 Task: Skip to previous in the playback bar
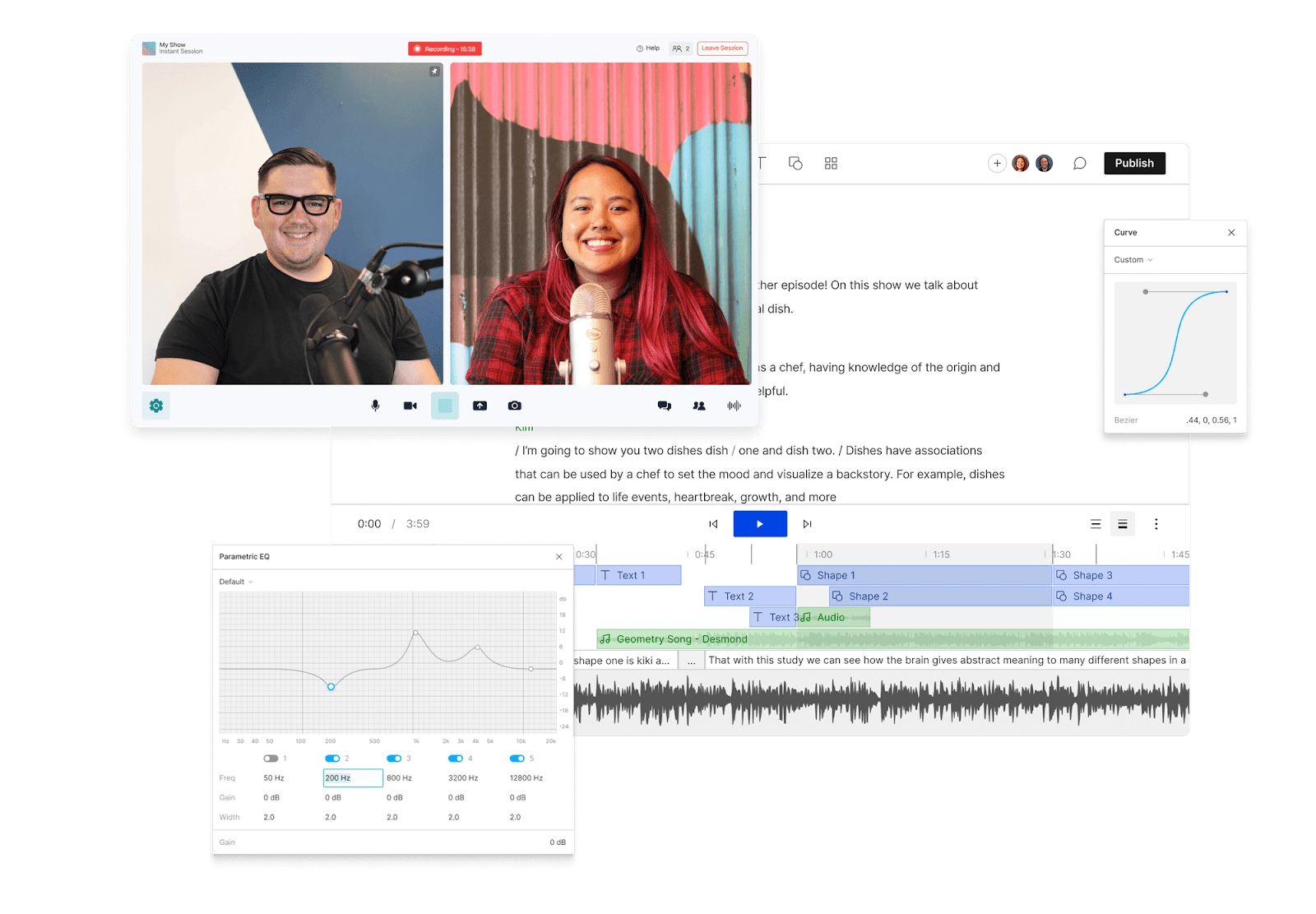point(713,524)
